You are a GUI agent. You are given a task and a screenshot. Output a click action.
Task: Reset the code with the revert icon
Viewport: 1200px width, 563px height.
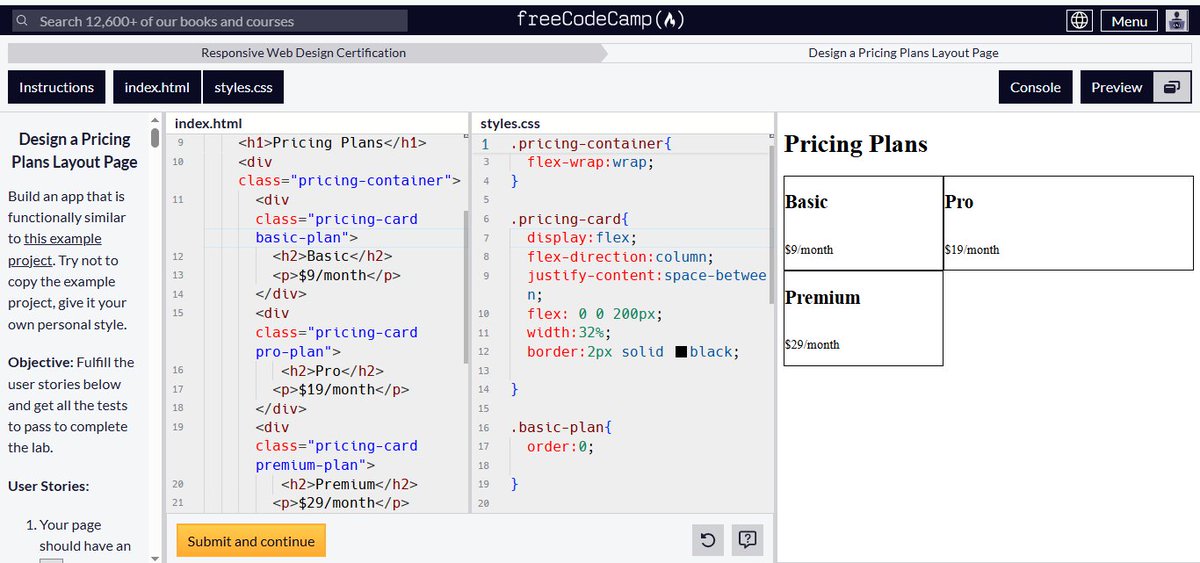pos(707,540)
